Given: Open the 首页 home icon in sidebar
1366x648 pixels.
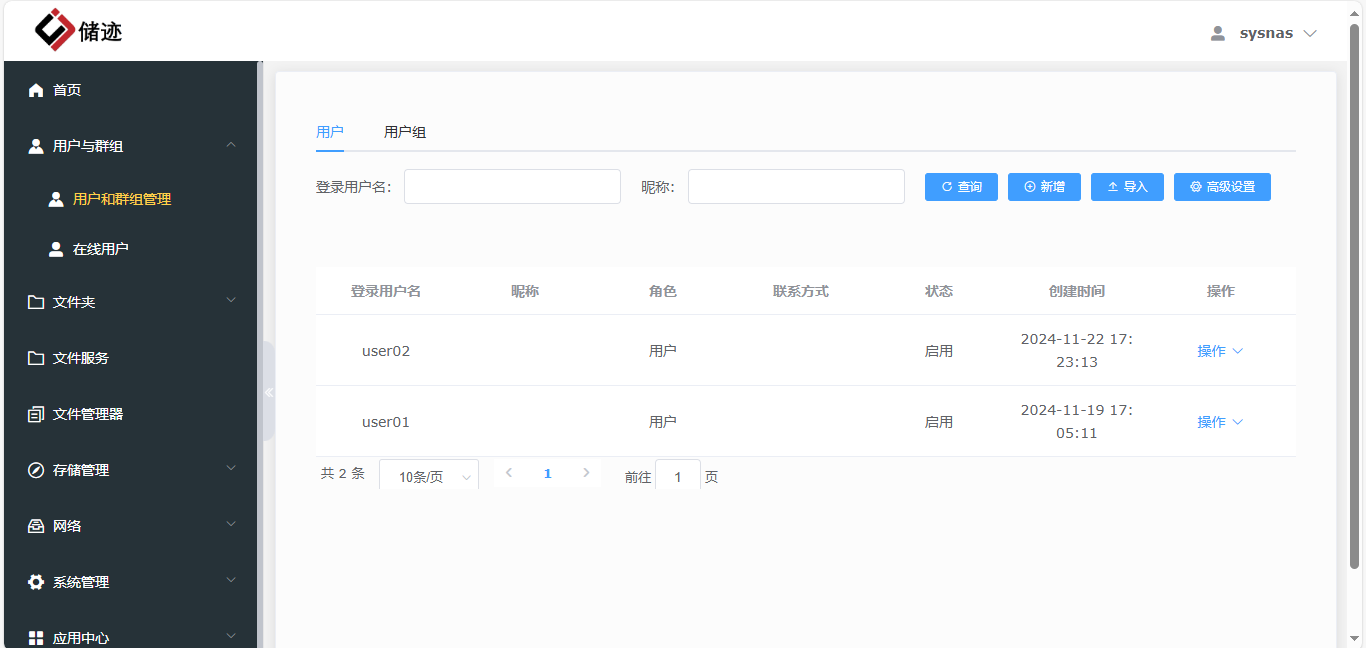Looking at the screenshot, I should [x=35, y=89].
